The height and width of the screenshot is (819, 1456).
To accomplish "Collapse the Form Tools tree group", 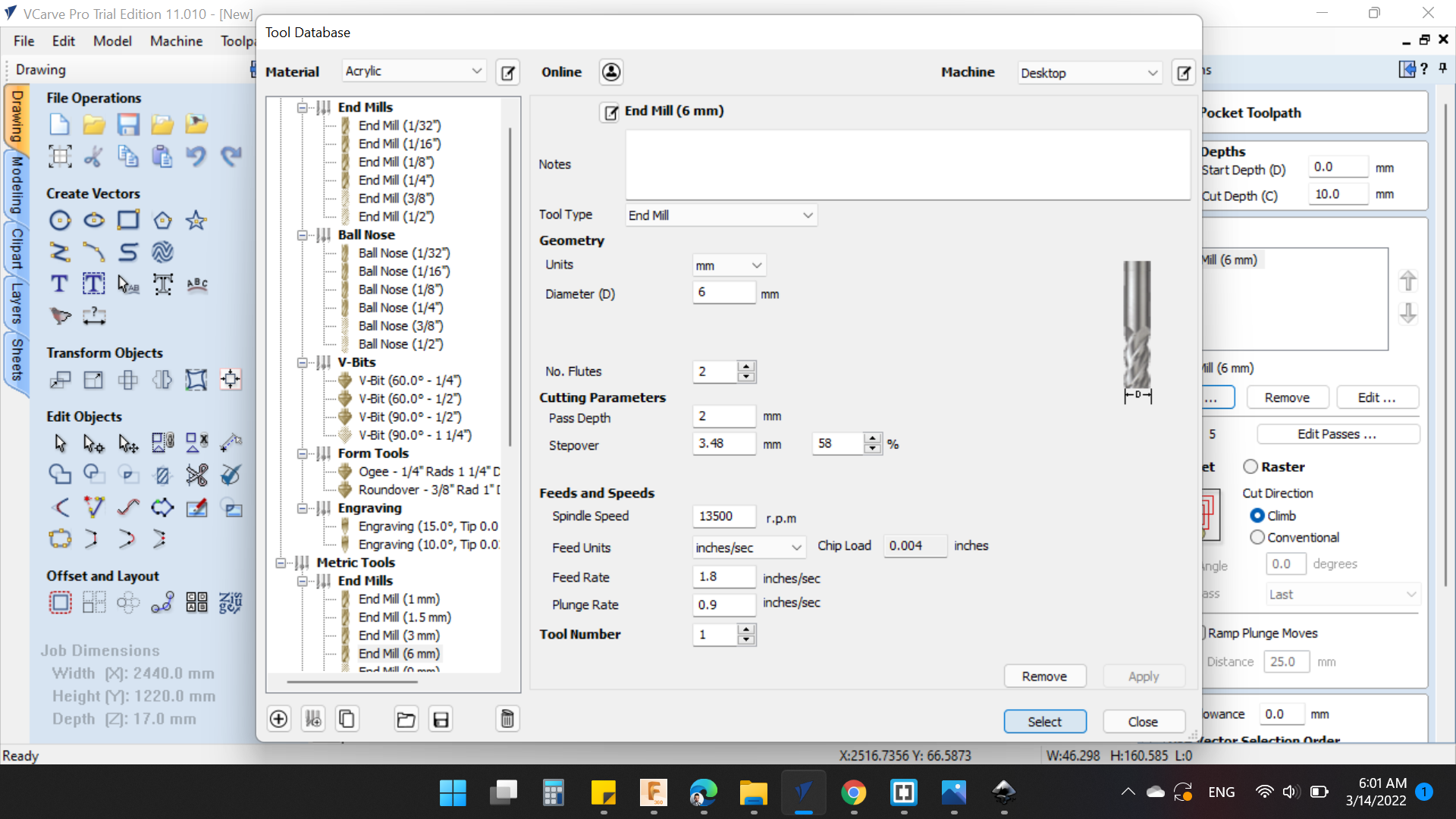I will coord(302,453).
